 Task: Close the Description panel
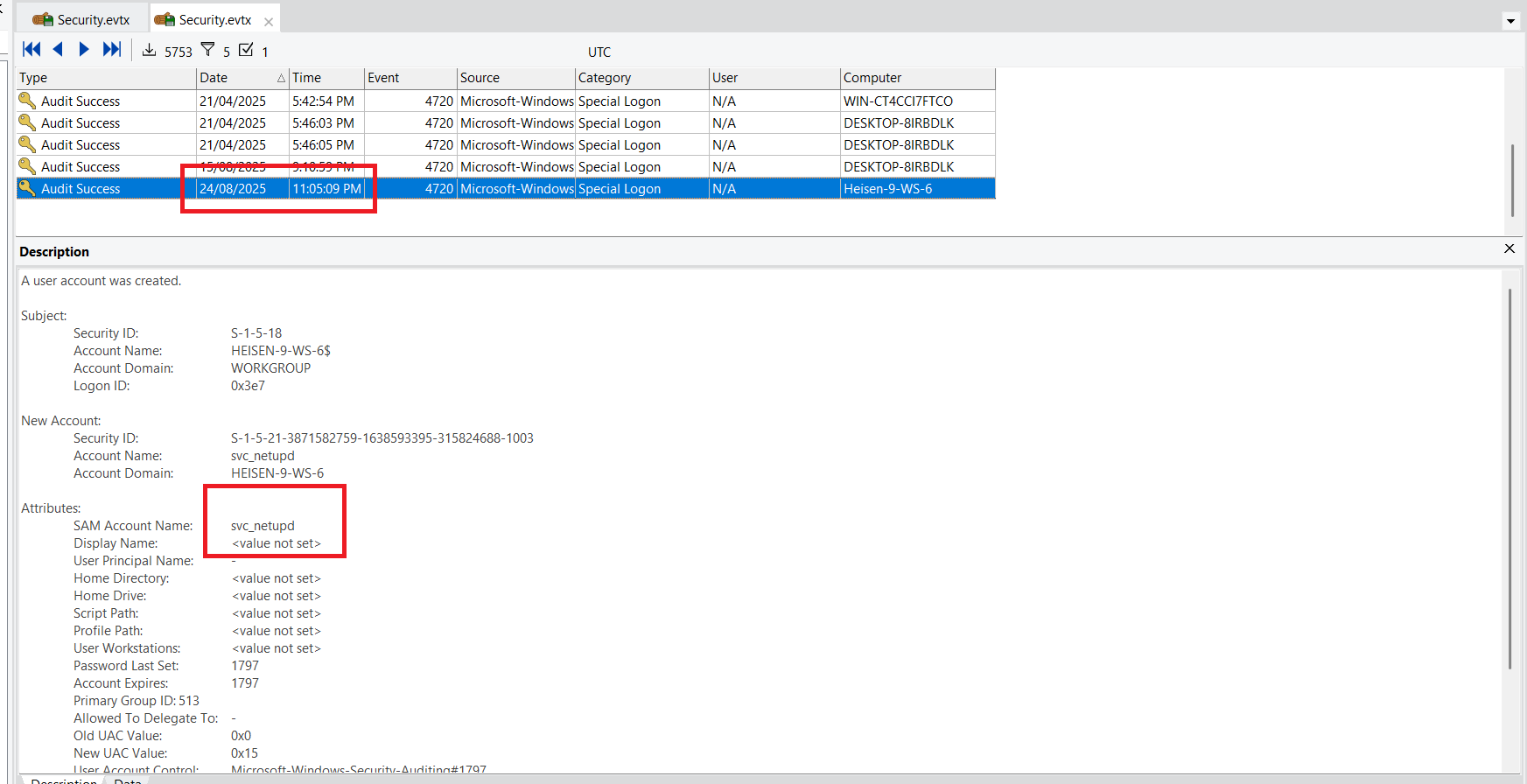tap(1509, 248)
